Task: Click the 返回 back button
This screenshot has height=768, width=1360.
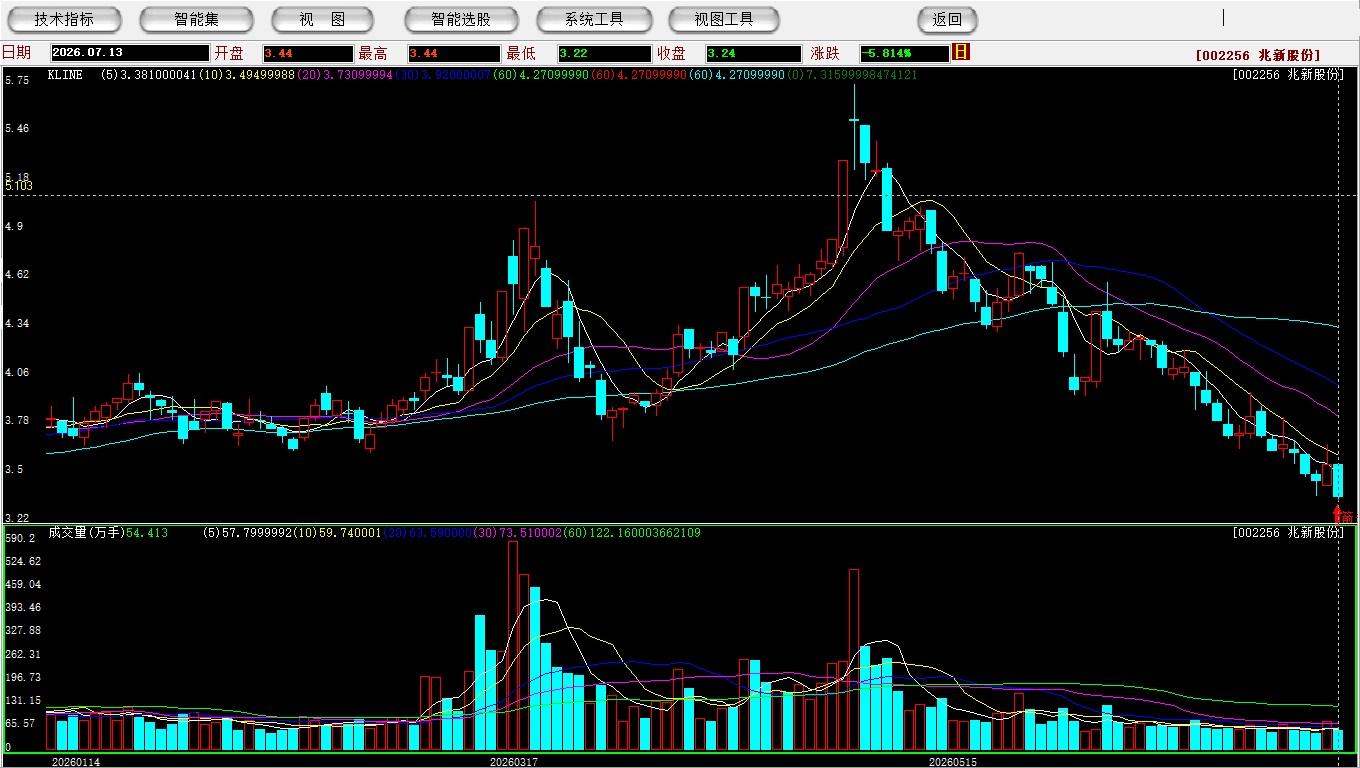Action: tap(947, 19)
